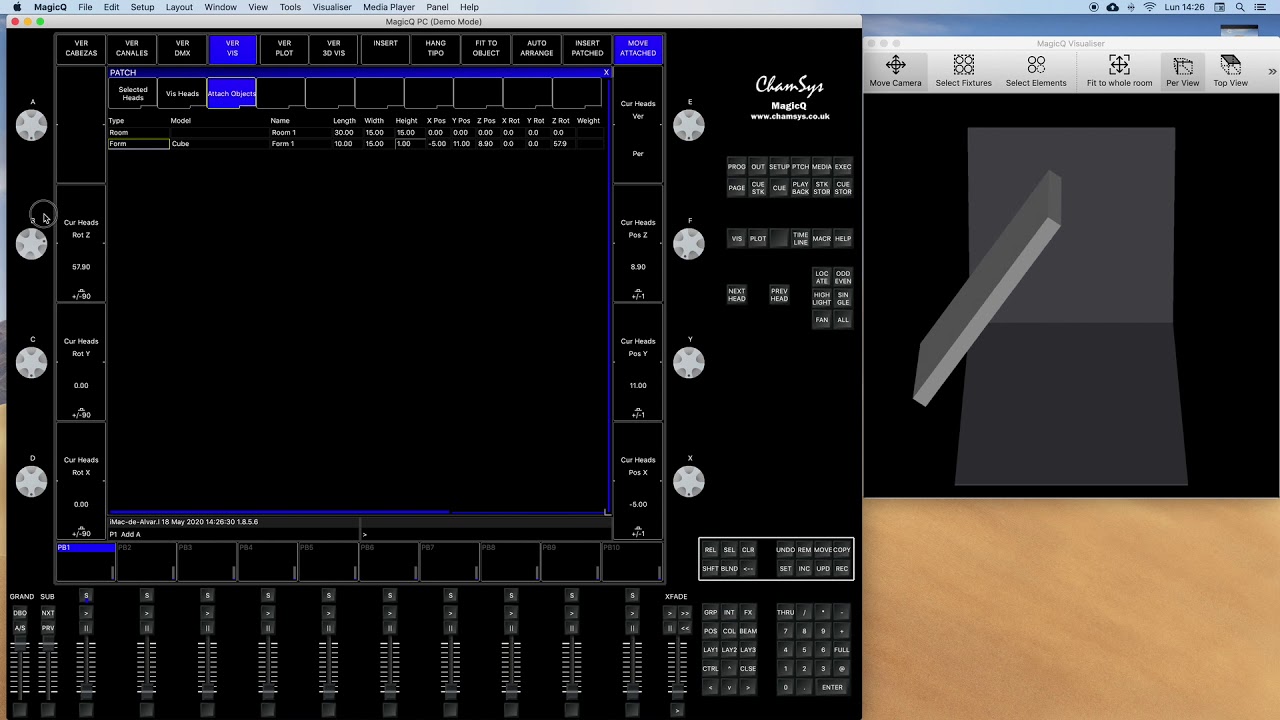Toggle the MOVE ATTACHED soft button
This screenshot has width=1280, height=720.
[638, 48]
